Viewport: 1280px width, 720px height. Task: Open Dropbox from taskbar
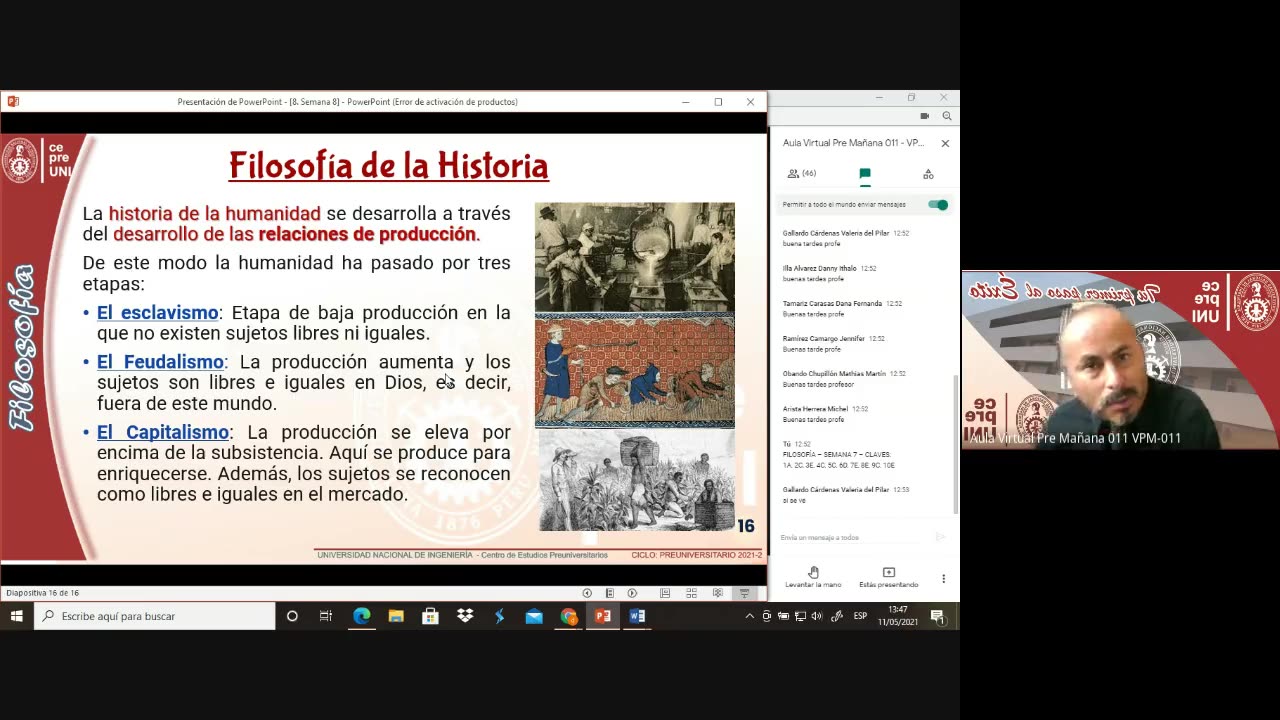click(x=465, y=616)
